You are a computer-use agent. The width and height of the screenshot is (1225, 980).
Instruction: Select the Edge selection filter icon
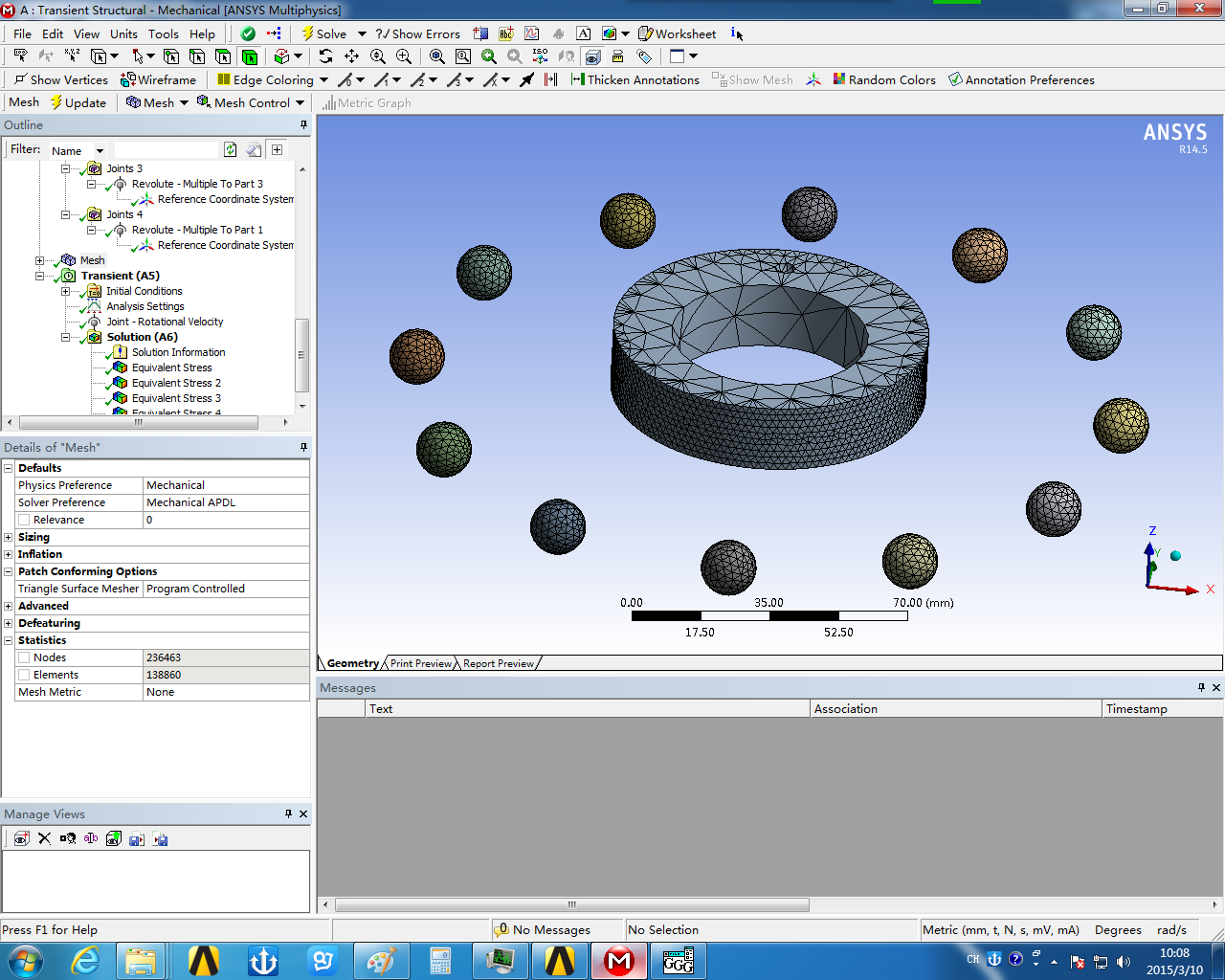tap(197, 56)
